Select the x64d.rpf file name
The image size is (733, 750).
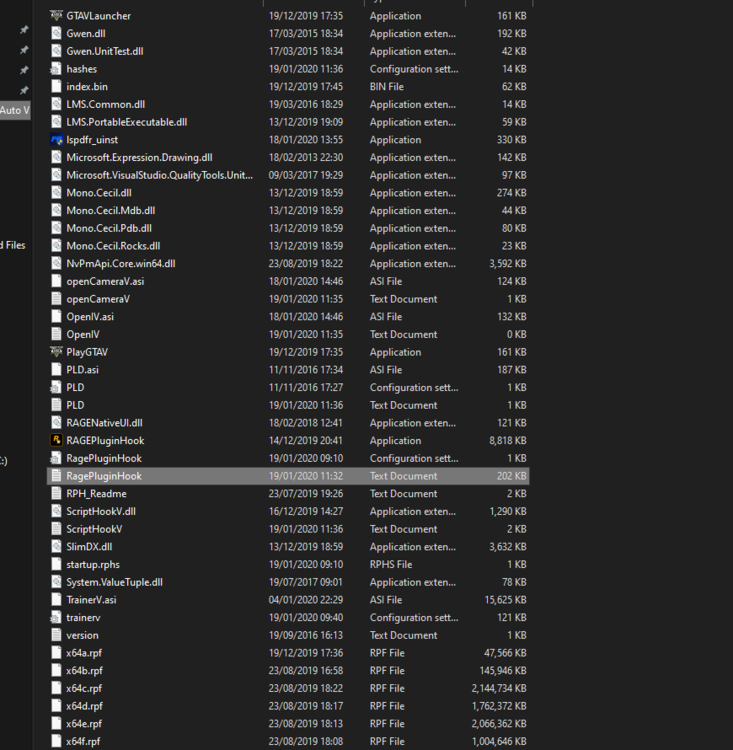pyautogui.click(x=84, y=706)
